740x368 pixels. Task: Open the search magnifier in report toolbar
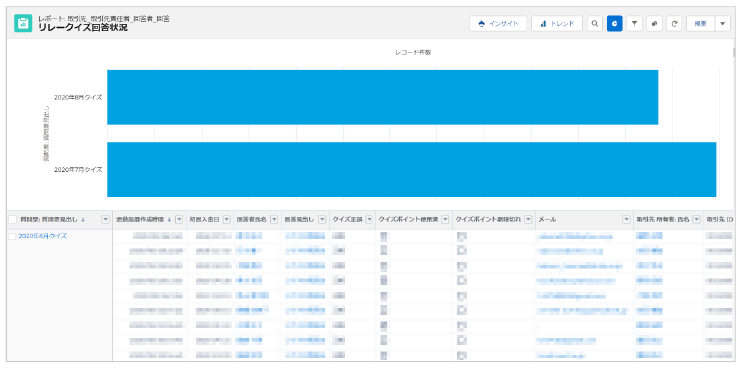[595, 23]
